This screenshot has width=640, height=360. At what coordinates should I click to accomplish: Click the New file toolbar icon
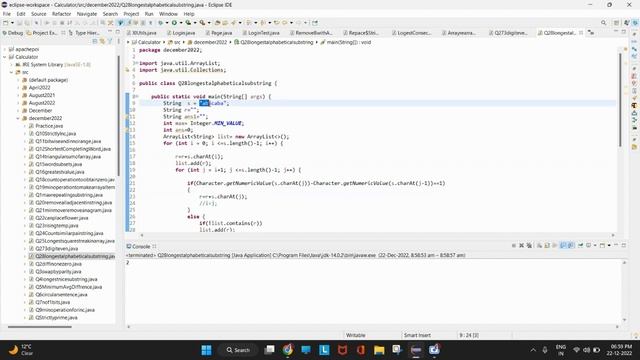(x=6, y=23)
